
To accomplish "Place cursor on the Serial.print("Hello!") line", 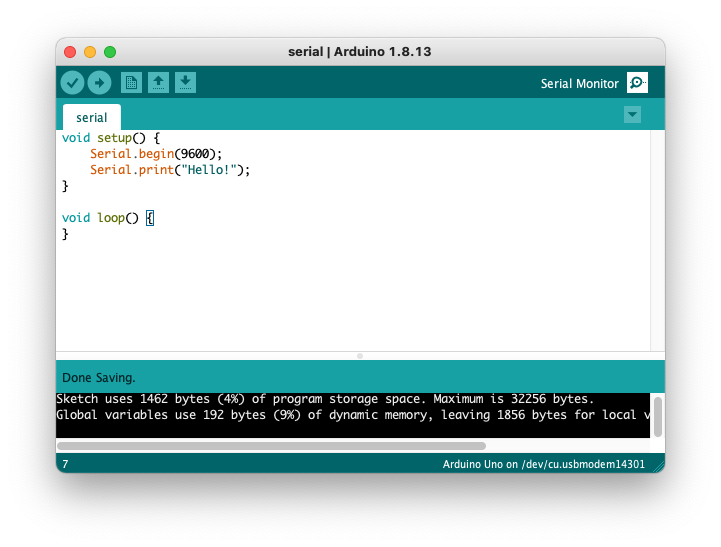I will point(169,170).
